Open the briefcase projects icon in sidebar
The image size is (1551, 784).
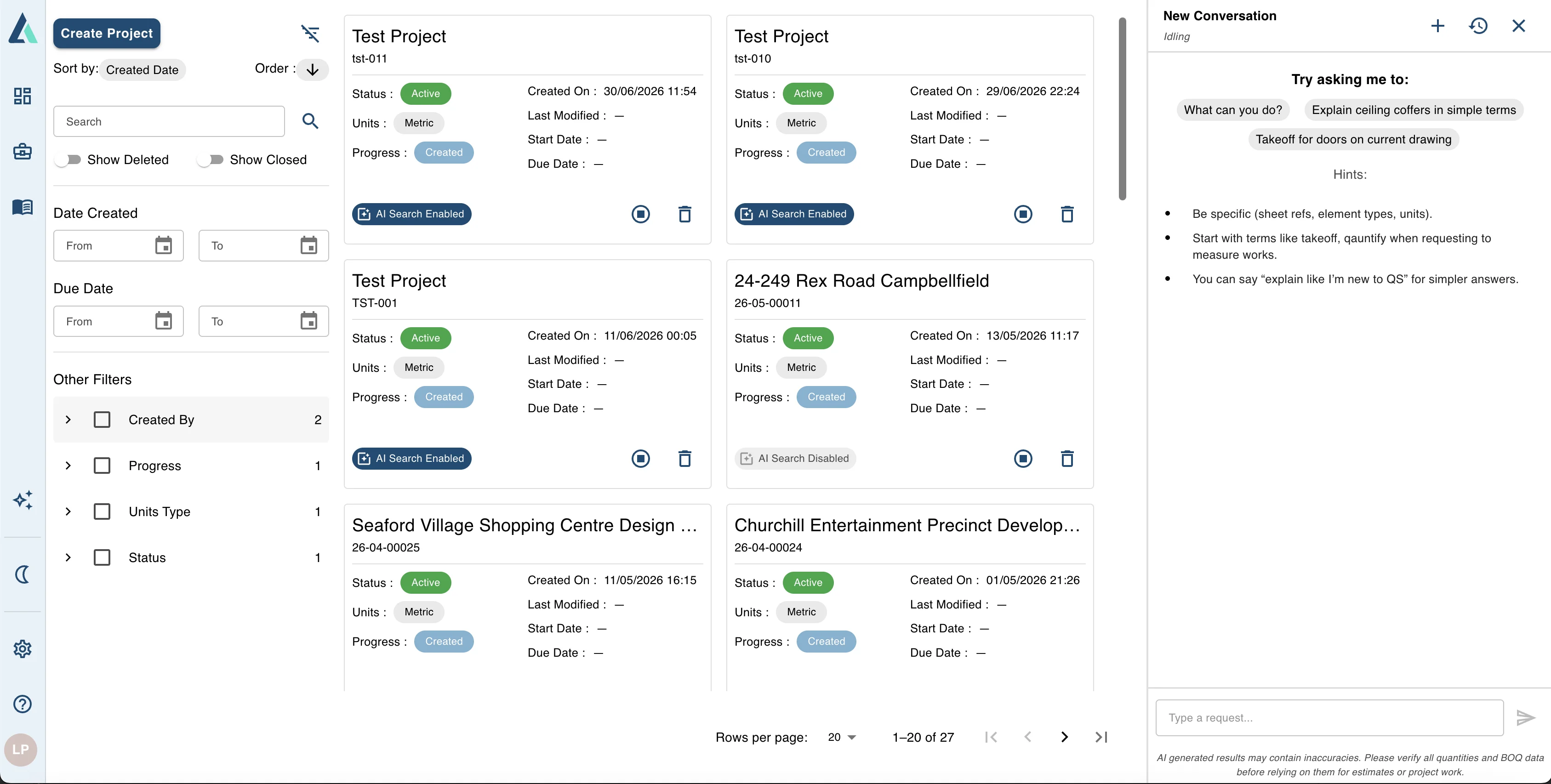[22, 151]
